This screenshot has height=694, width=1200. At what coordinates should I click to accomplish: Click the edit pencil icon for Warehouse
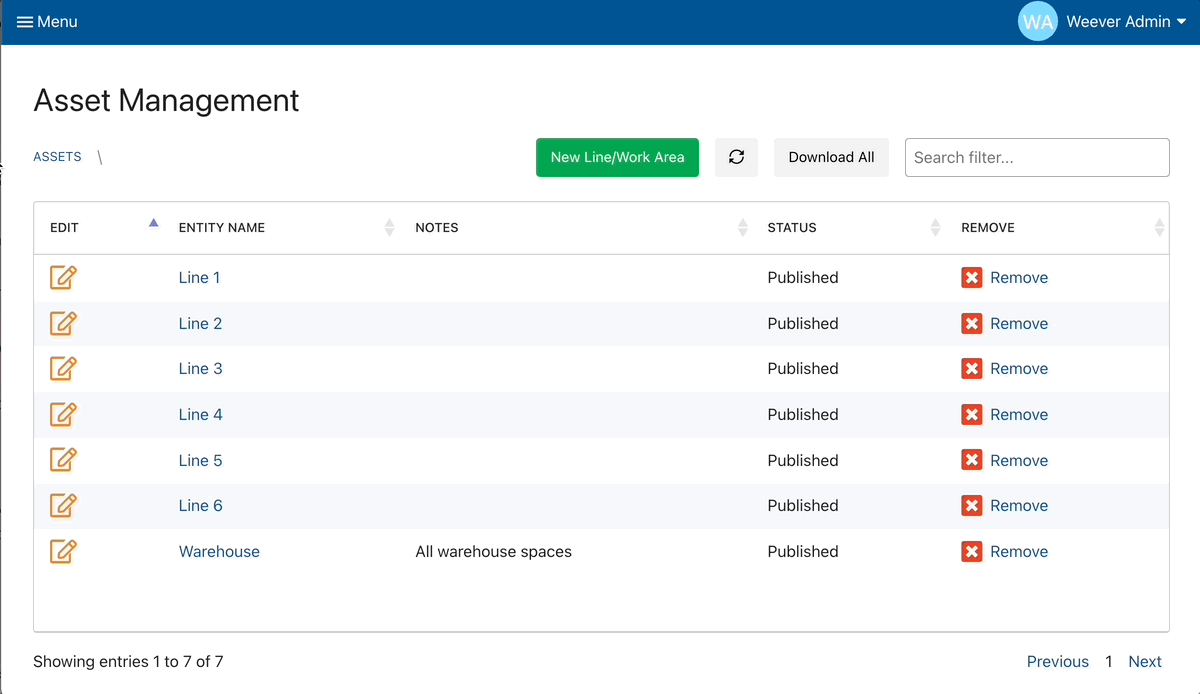click(x=63, y=551)
